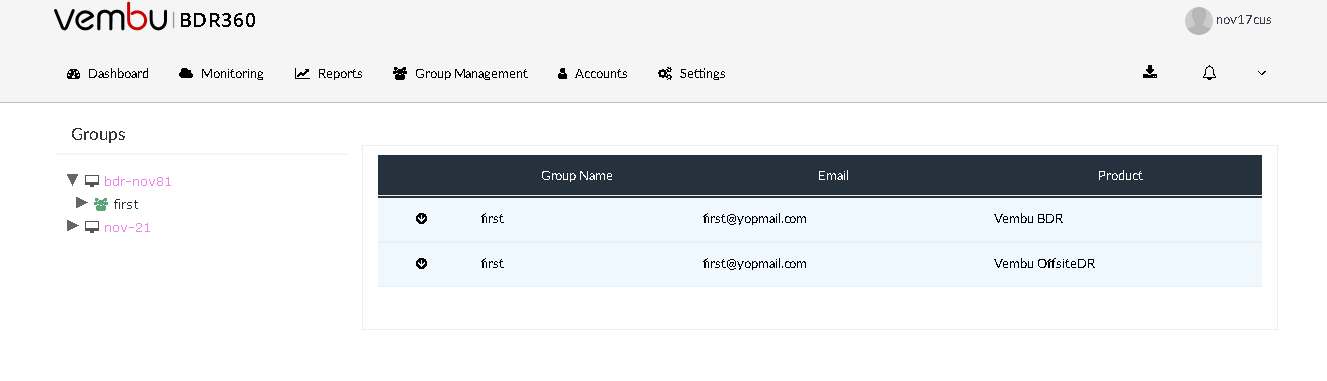Expand the first group tree node
The image size is (1327, 381).
(x=82, y=203)
